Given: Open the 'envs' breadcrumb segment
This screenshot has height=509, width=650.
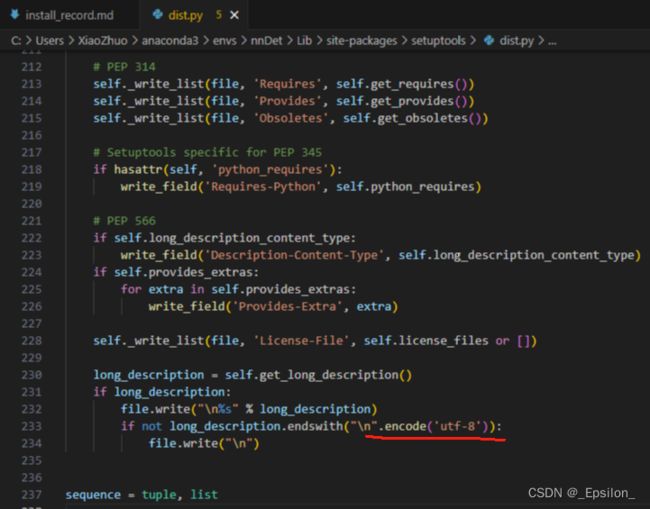Looking at the screenshot, I should (225, 41).
